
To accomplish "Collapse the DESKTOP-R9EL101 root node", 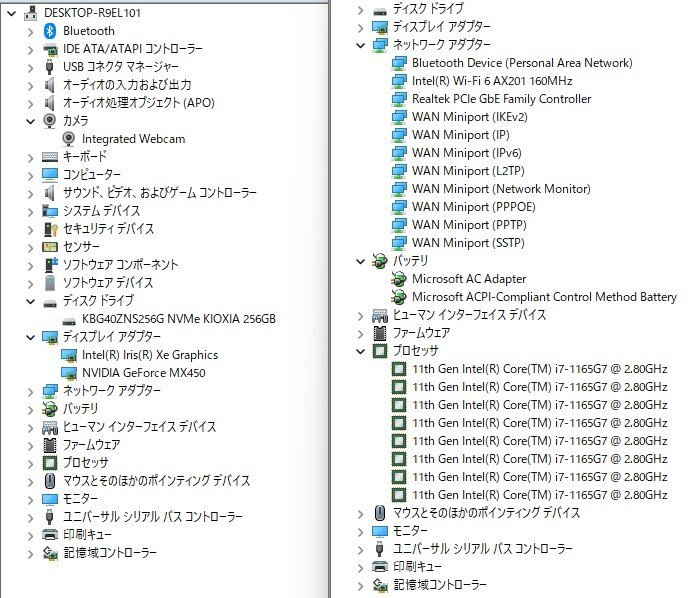I will (12, 14).
